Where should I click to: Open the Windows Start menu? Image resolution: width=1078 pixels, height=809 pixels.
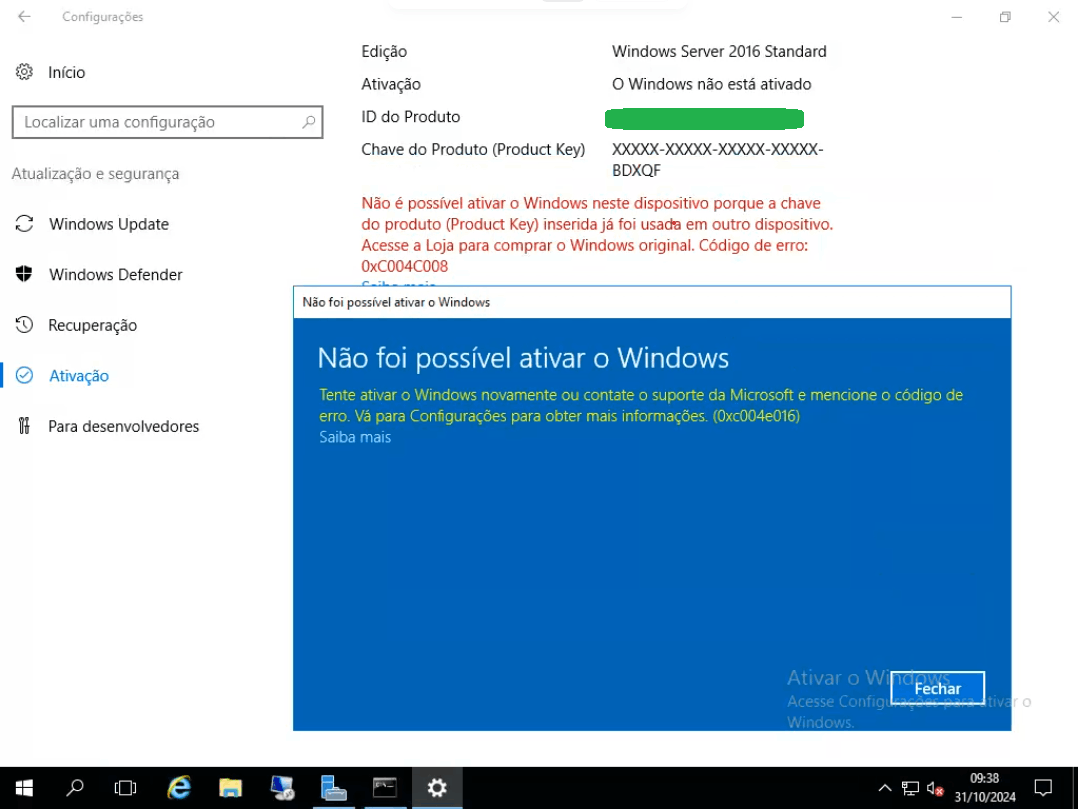[24, 788]
